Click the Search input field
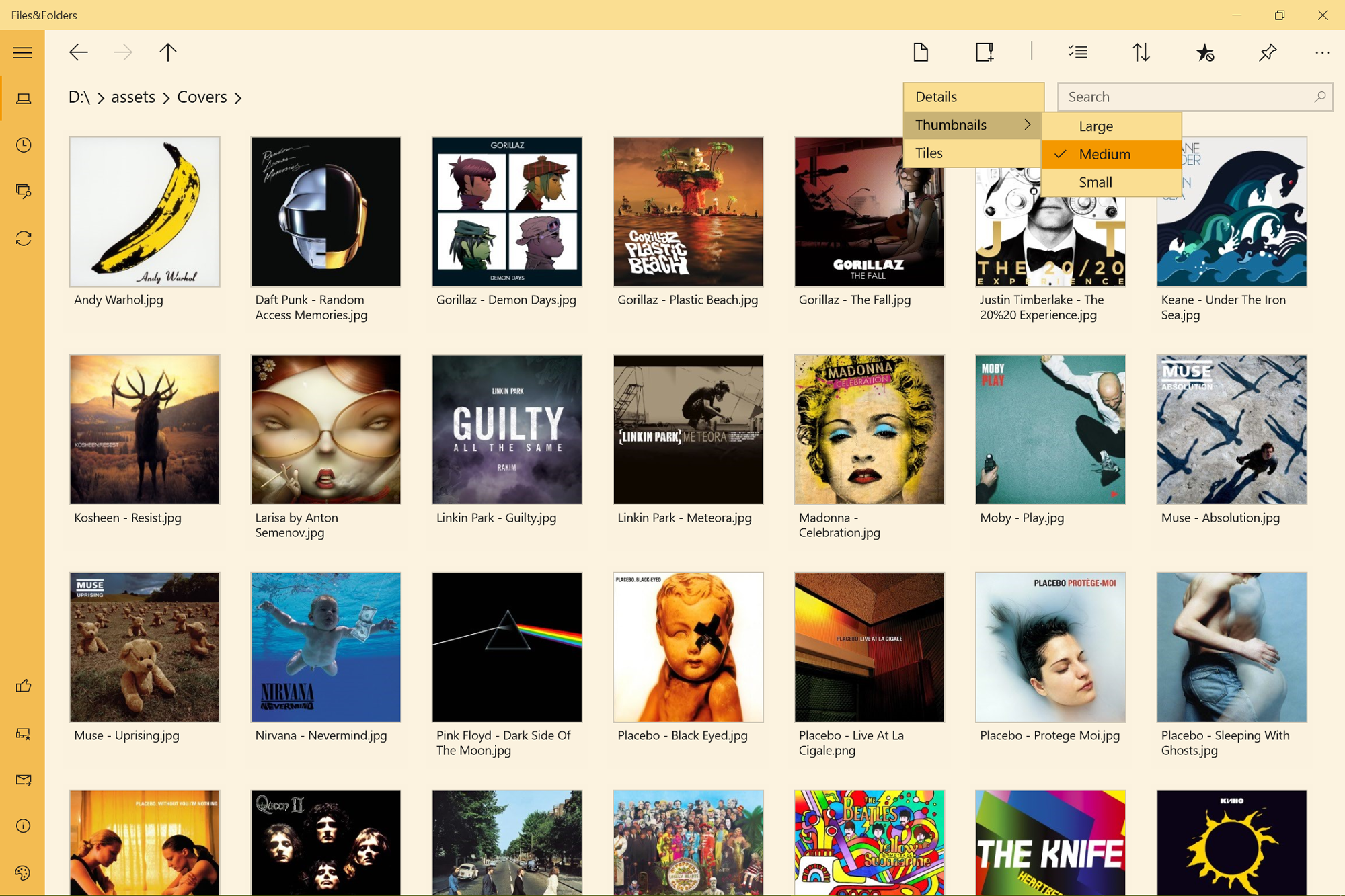The width and height of the screenshot is (1345, 896). coord(1184,97)
